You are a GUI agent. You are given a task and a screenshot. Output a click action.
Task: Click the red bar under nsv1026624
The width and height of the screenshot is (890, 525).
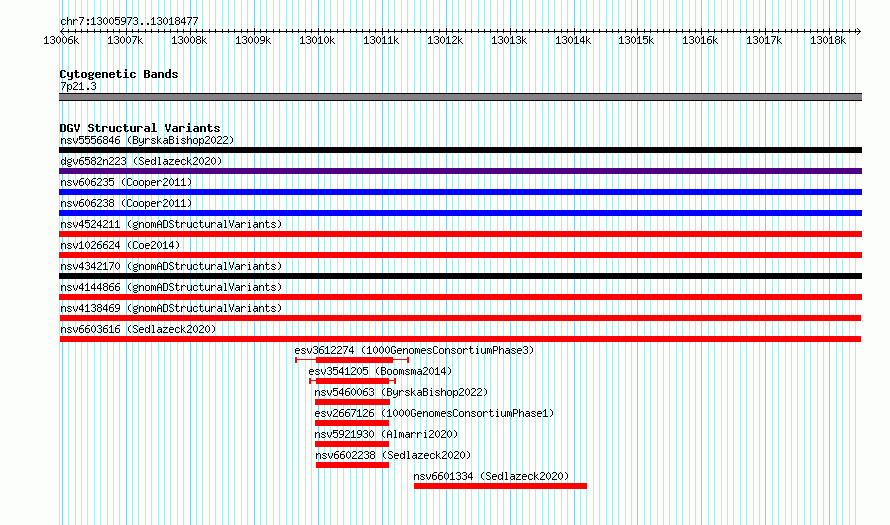click(460, 255)
